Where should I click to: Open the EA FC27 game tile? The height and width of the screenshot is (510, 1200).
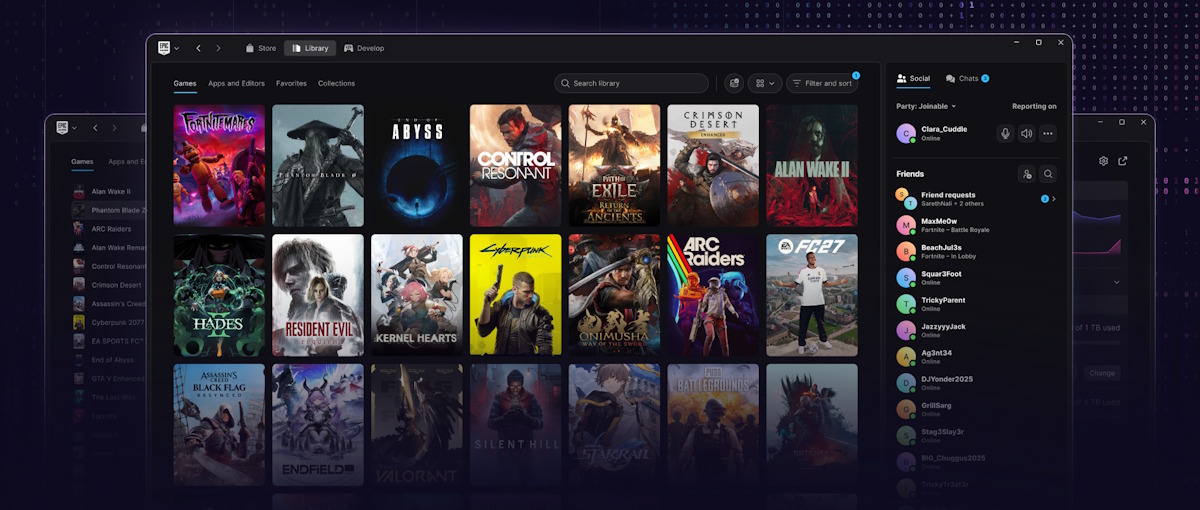(x=812, y=295)
